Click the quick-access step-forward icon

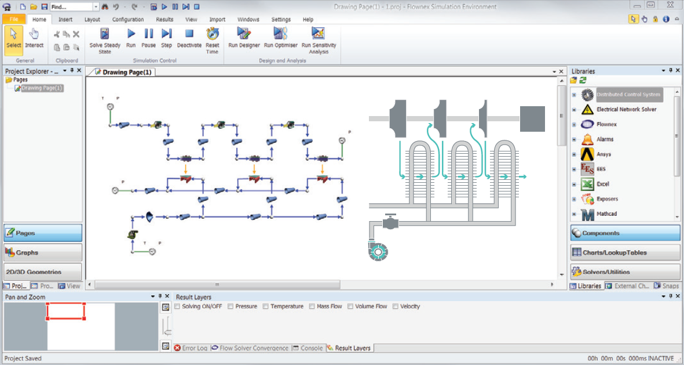tap(186, 7)
